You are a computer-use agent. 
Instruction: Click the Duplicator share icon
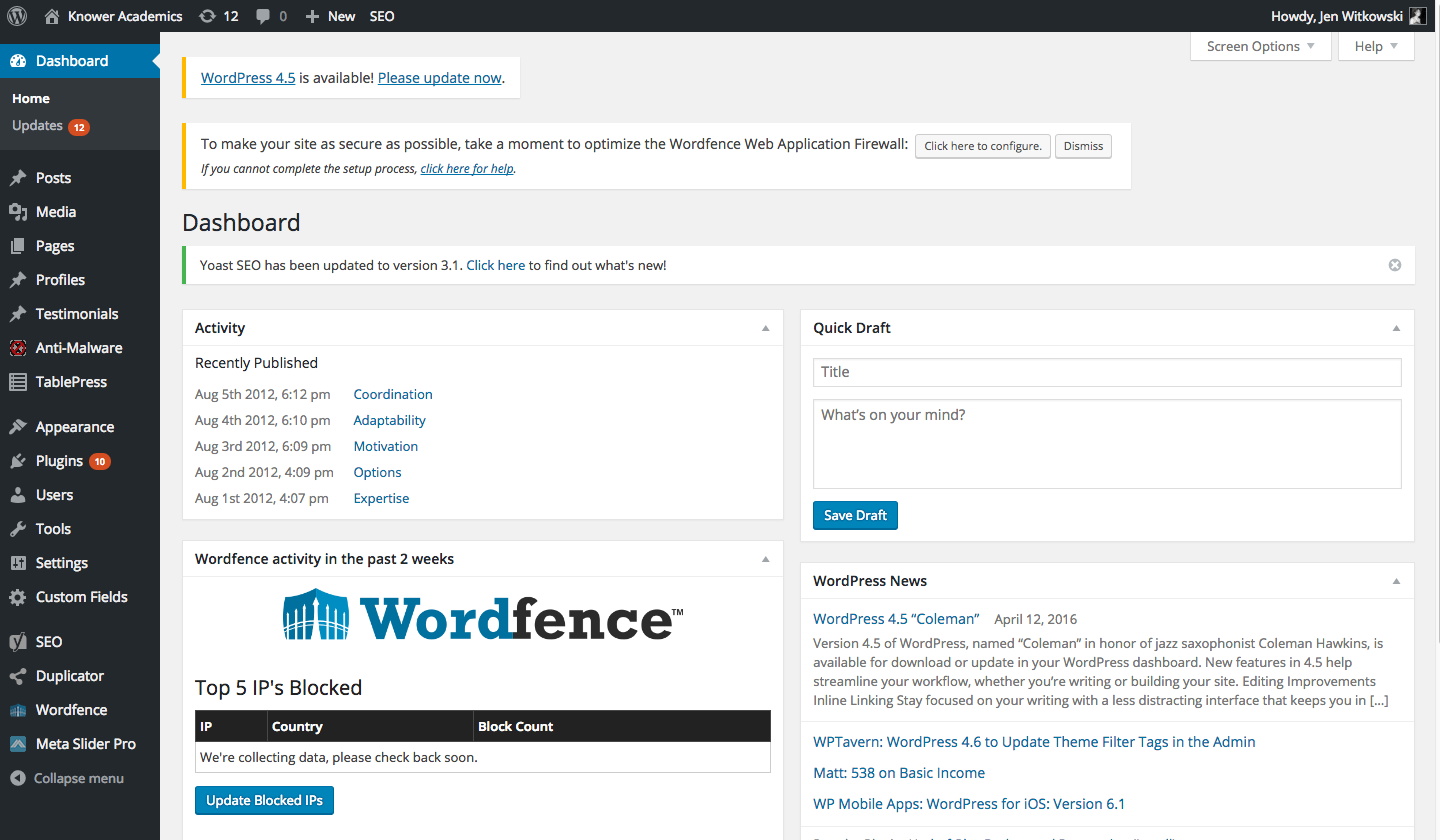18,676
